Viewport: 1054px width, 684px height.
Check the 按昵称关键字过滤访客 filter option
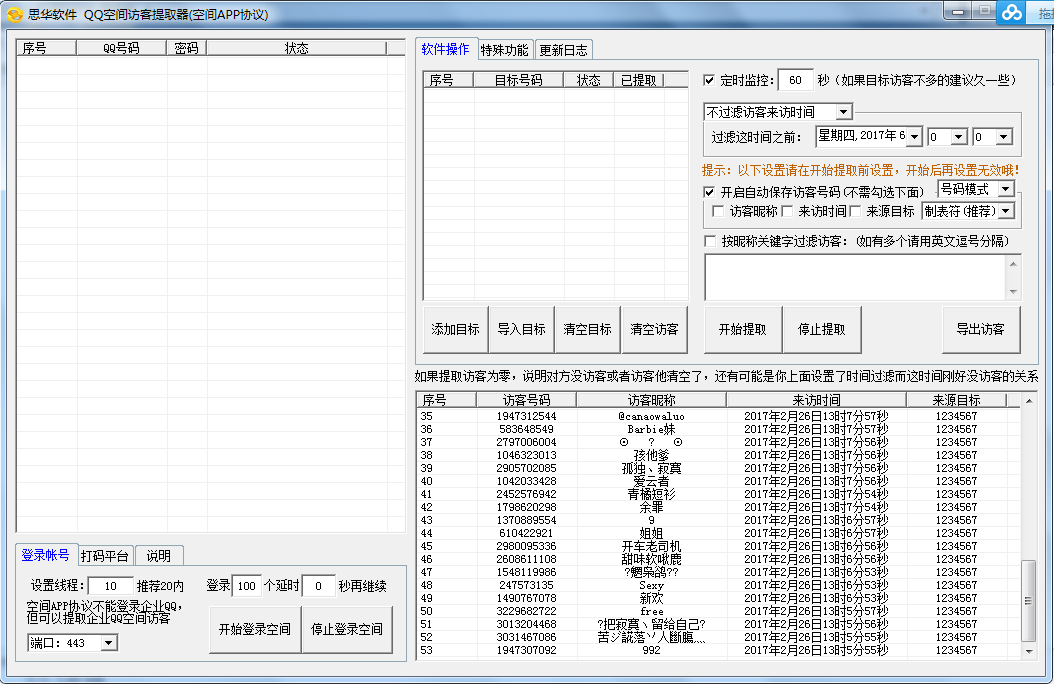click(709, 241)
